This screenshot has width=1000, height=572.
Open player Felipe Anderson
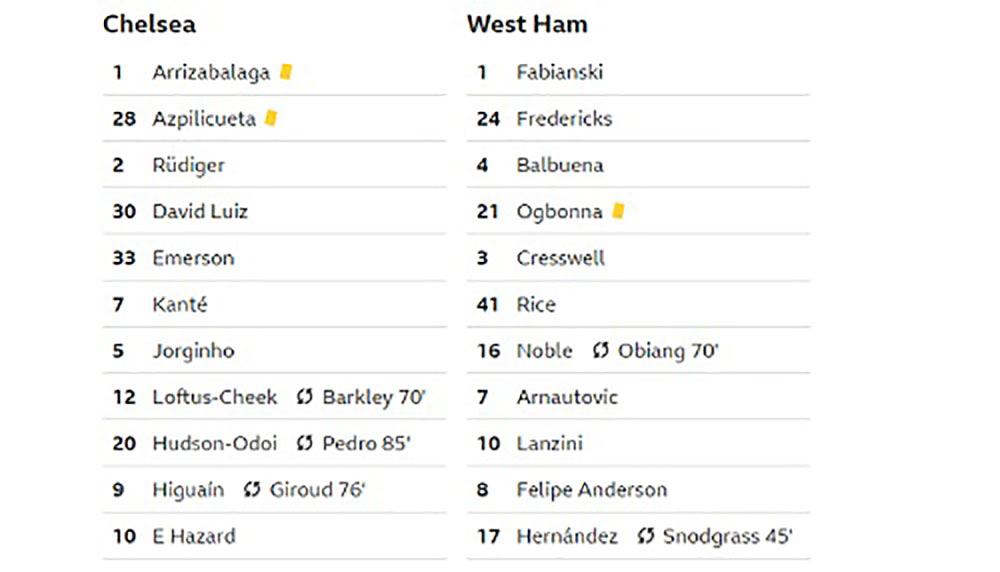click(x=592, y=490)
